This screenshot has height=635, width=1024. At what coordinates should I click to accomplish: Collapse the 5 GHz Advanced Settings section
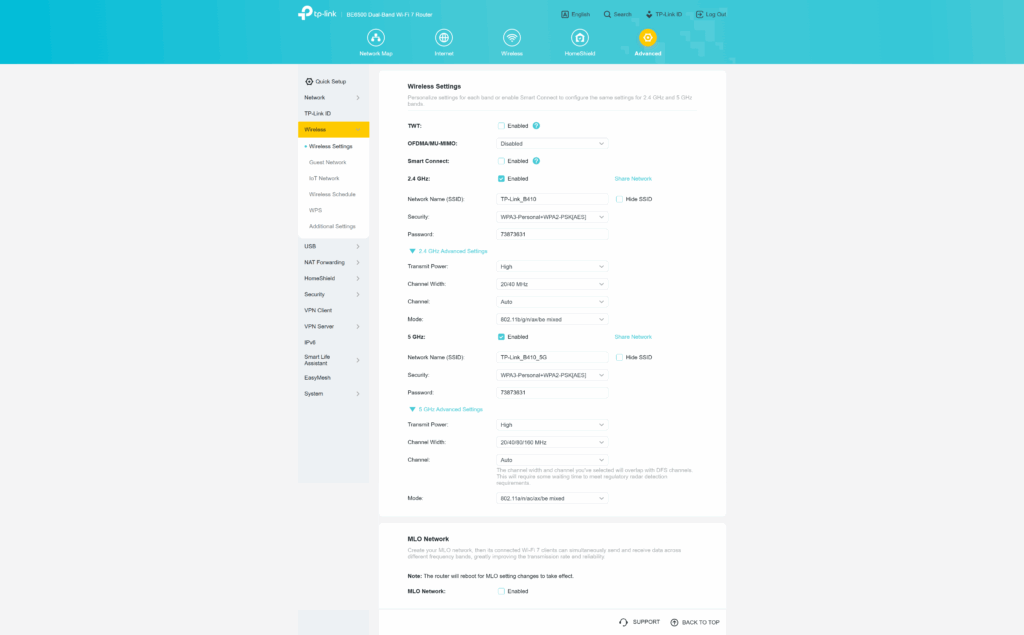446,410
